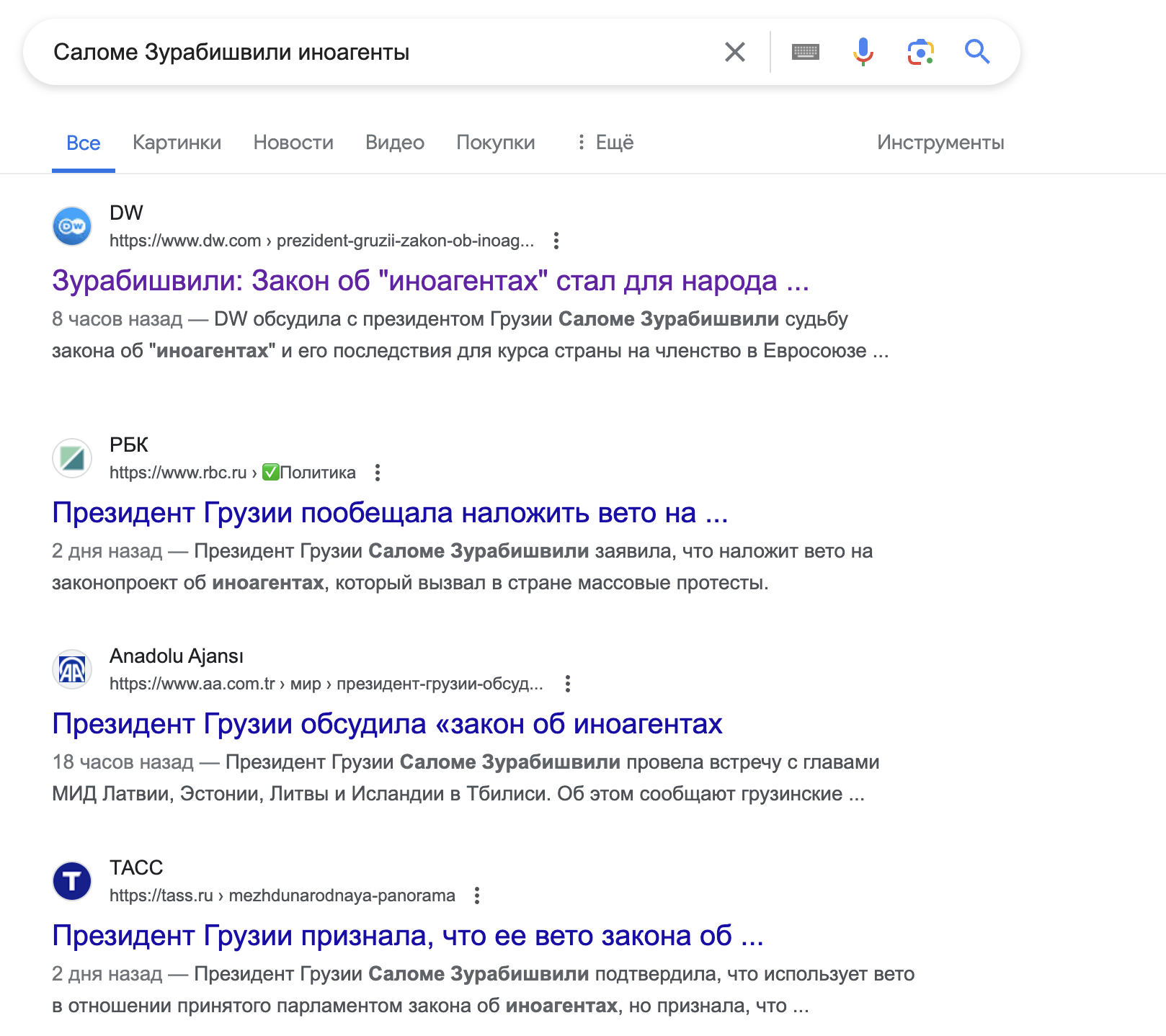Open the three-dot menu on the ТАСС result
The width and height of the screenshot is (1166, 1036).
[x=476, y=894]
